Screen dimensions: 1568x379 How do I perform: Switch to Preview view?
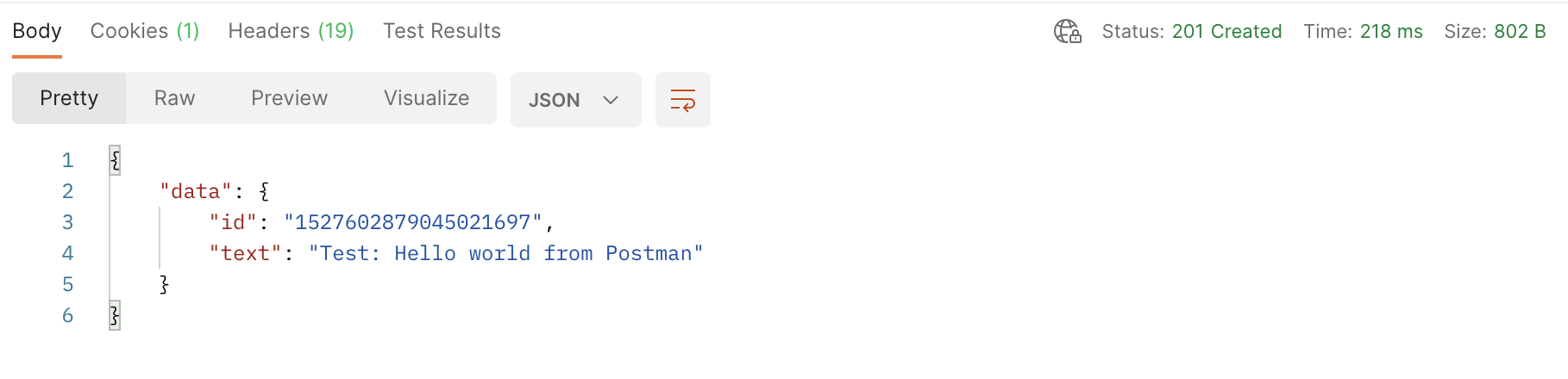[289, 98]
